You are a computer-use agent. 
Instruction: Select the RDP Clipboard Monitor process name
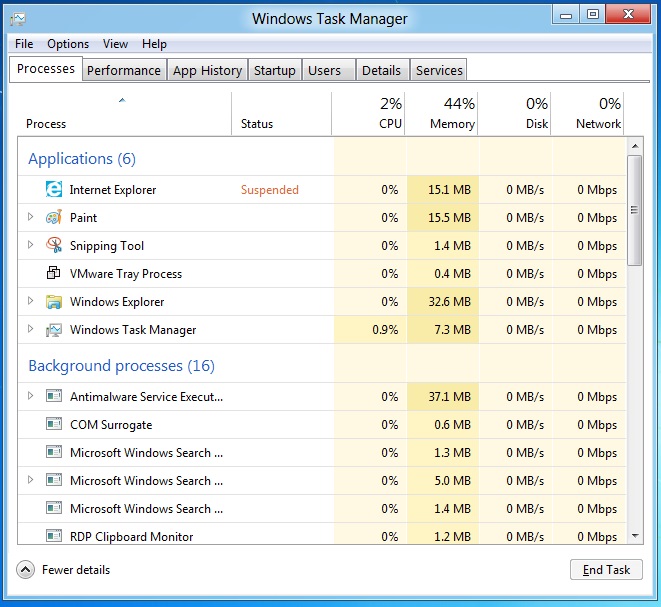131,537
